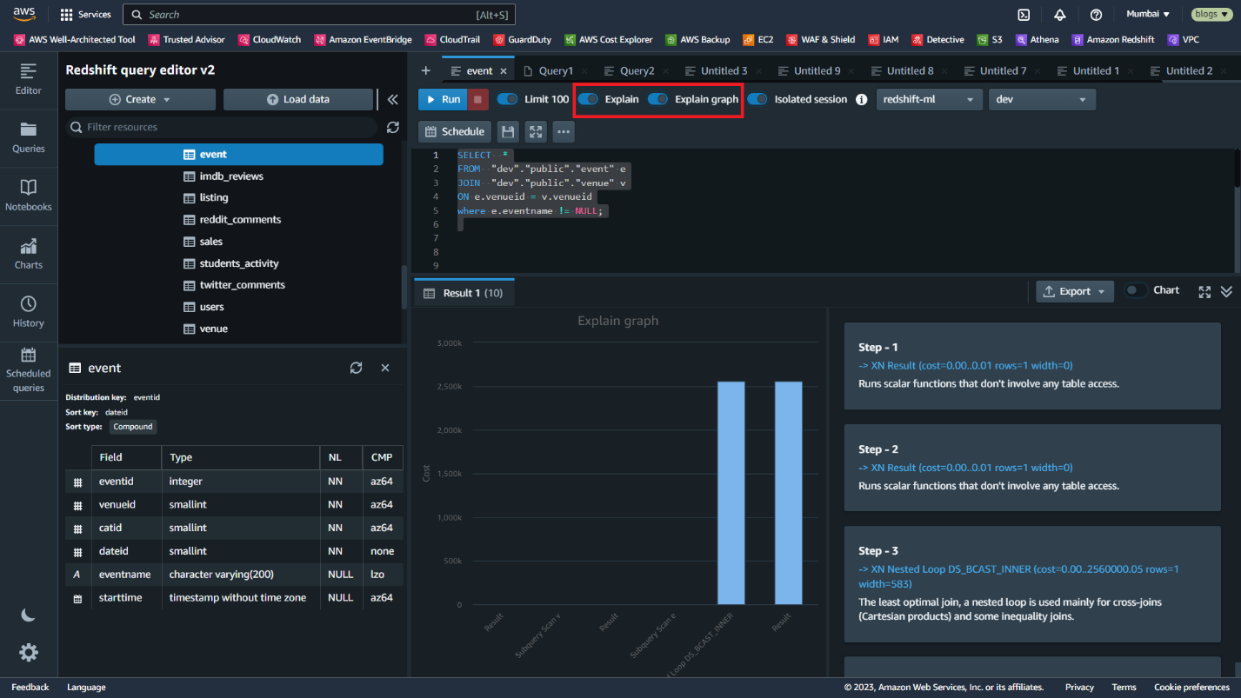
Task: Close the event table details panel
Action: click(385, 368)
